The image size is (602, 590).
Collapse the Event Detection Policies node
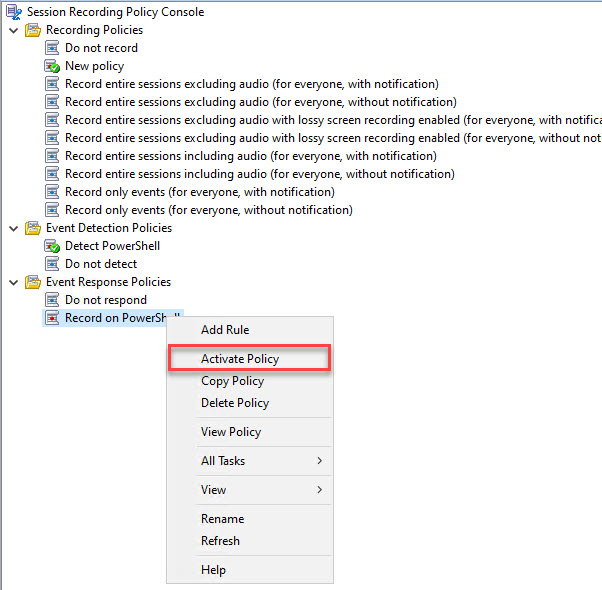tap(14, 229)
